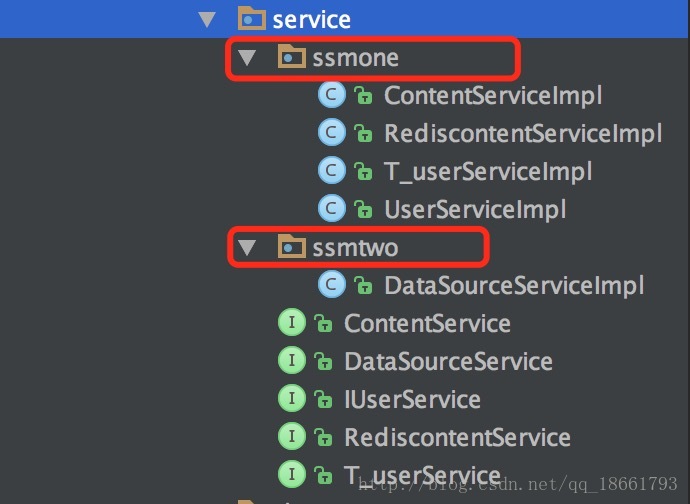Select the T_userService interface
Screen dimensions: 690x504
(422, 475)
